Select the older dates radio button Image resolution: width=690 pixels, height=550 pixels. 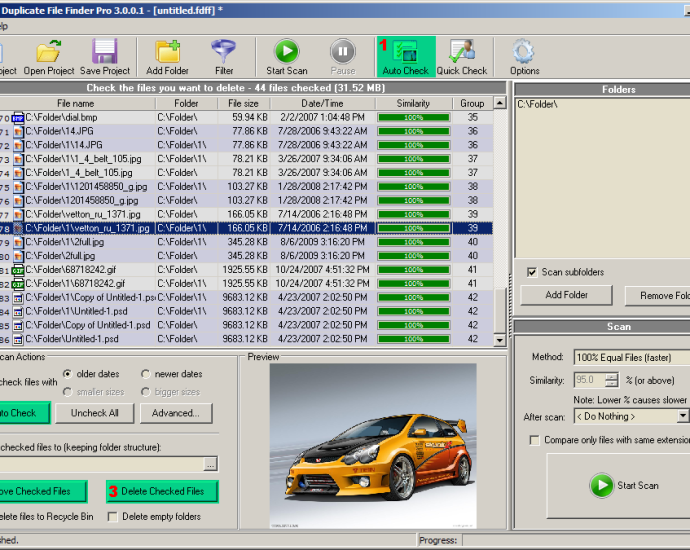(x=67, y=374)
